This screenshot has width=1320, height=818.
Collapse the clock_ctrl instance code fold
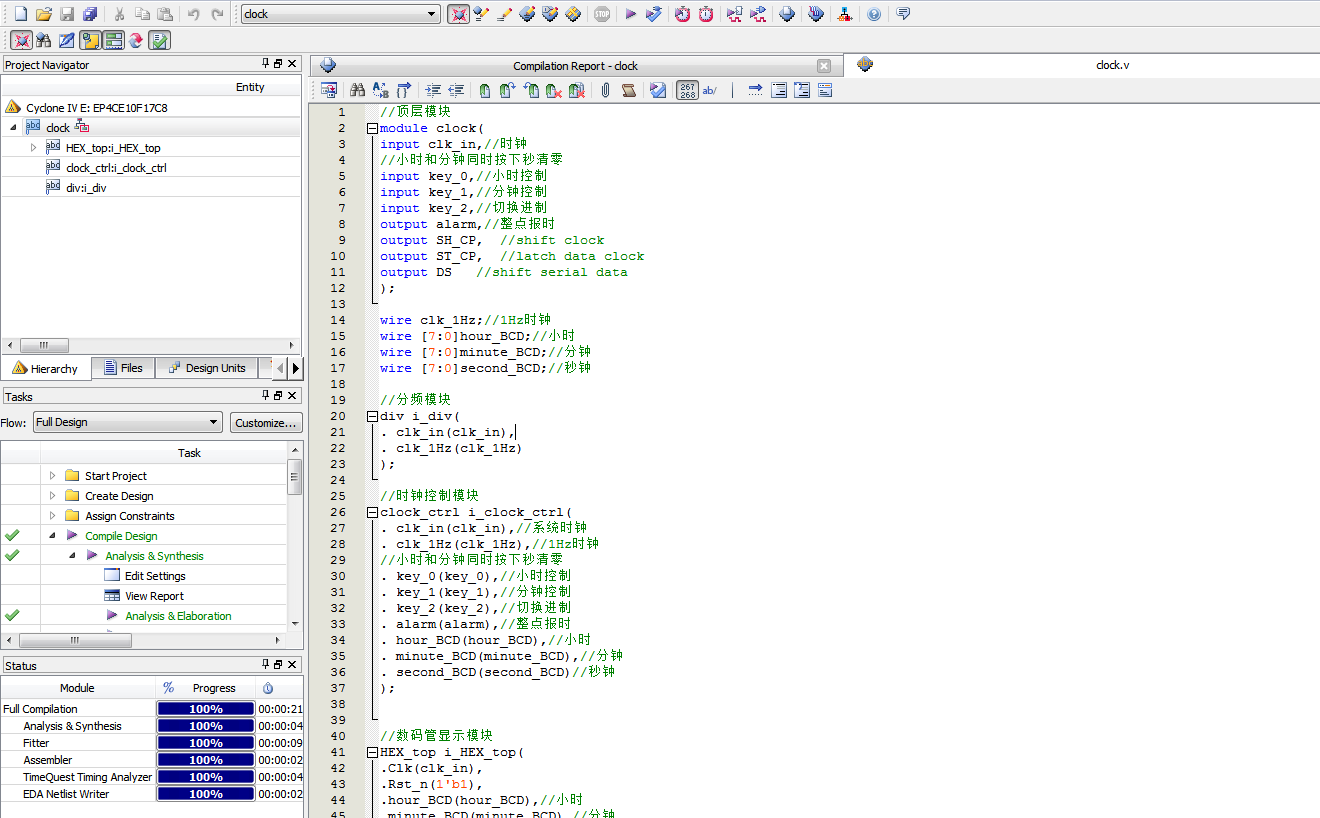pyautogui.click(x=372, y=512)
